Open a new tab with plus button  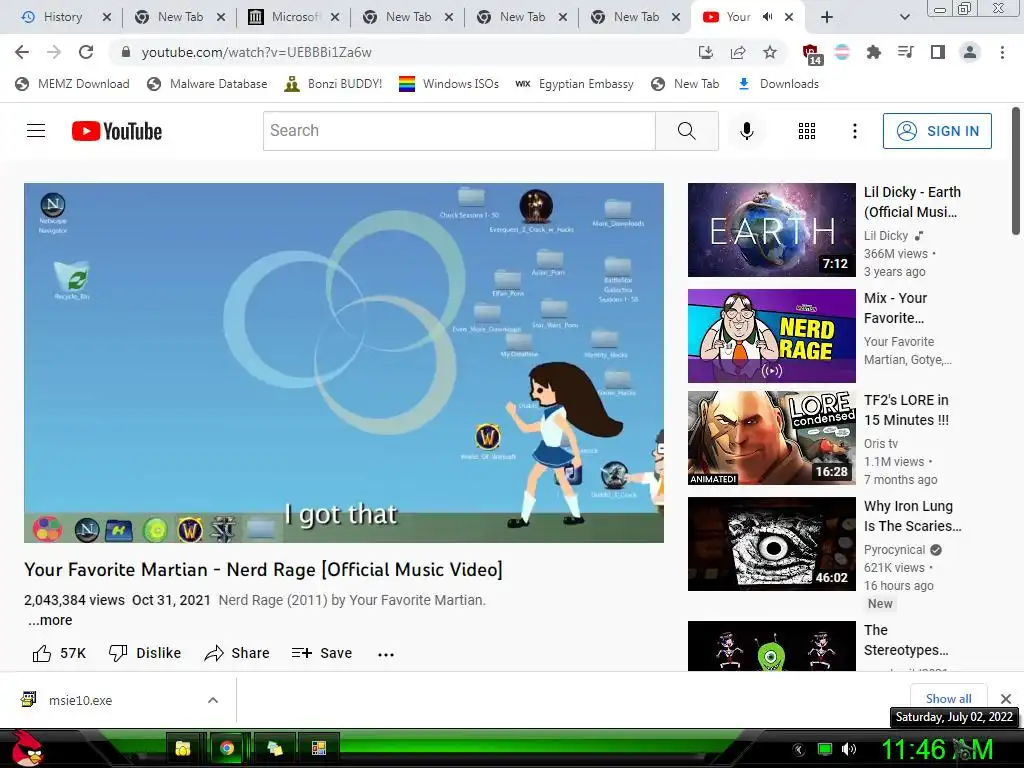click(x=827, y=18)
